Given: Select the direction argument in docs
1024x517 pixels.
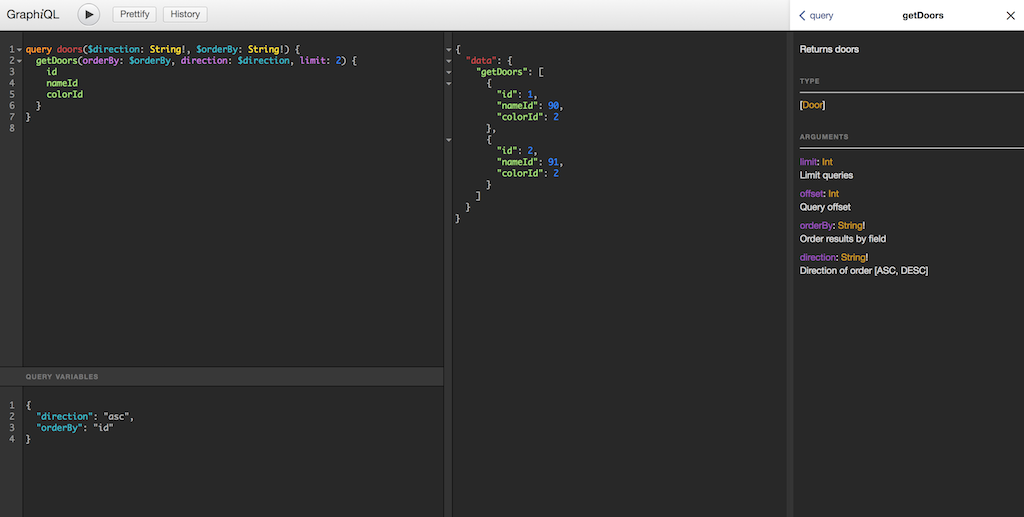Looking at the screenshot, I should coord(818,258).
